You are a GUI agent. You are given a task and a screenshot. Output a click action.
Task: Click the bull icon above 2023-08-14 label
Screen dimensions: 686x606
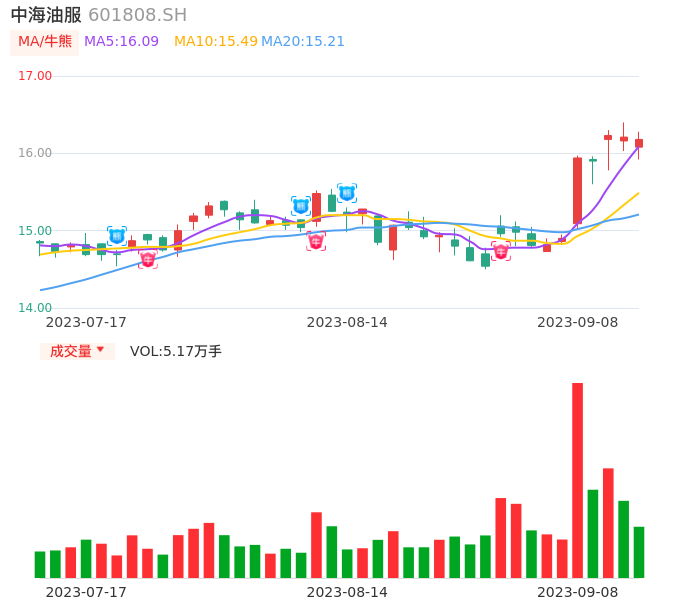coord(316,242)
